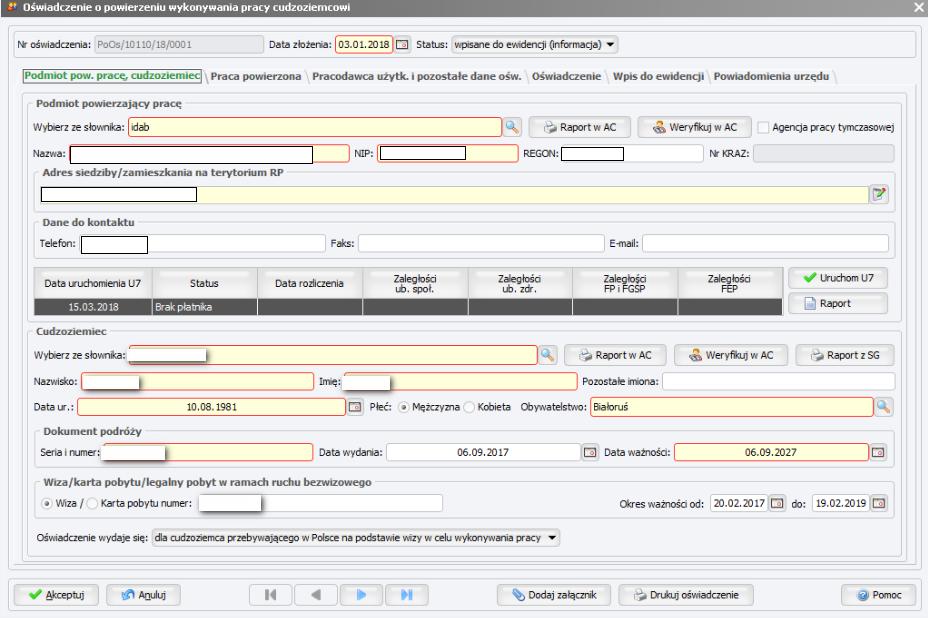The width and height of the screenshot is (928, 618).
Task: Click Weryfikuj w AC for Podmiot
Action: tap(694, 127)
